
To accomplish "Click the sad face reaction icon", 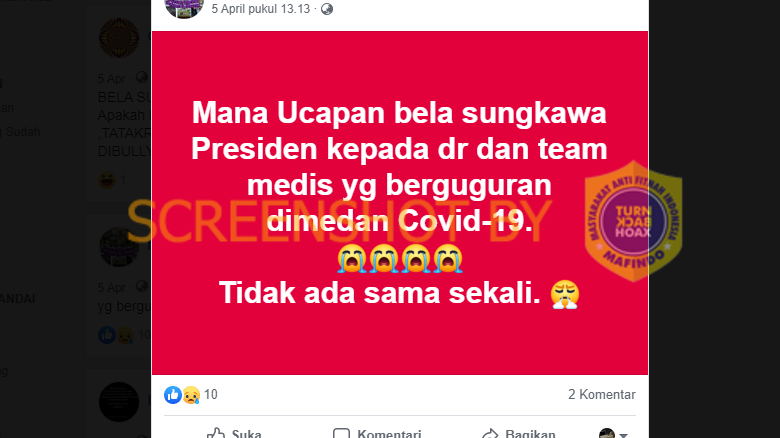I will (x=191, y=395).
